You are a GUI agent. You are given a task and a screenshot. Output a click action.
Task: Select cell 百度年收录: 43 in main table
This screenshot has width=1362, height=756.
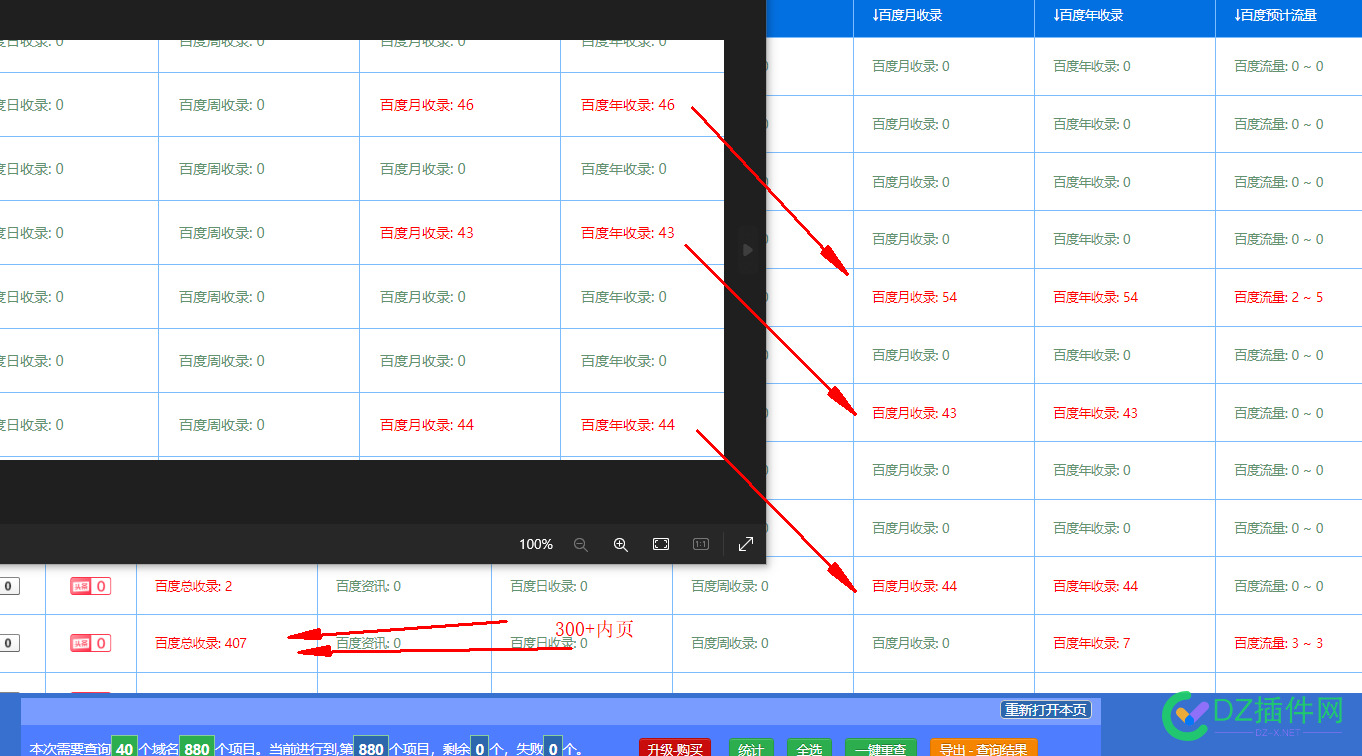point(1095,413)
